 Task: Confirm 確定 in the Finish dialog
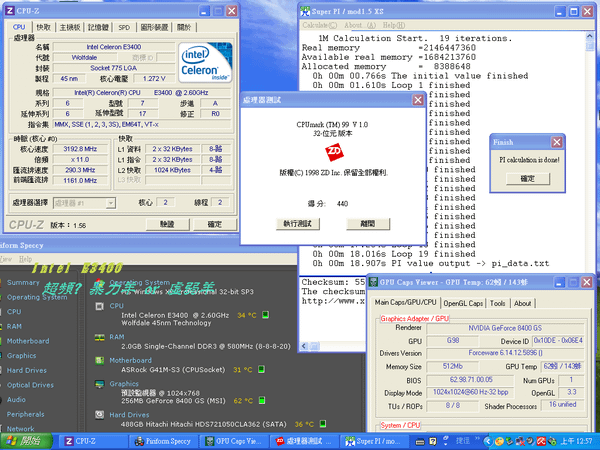click(x=528, y=179)
